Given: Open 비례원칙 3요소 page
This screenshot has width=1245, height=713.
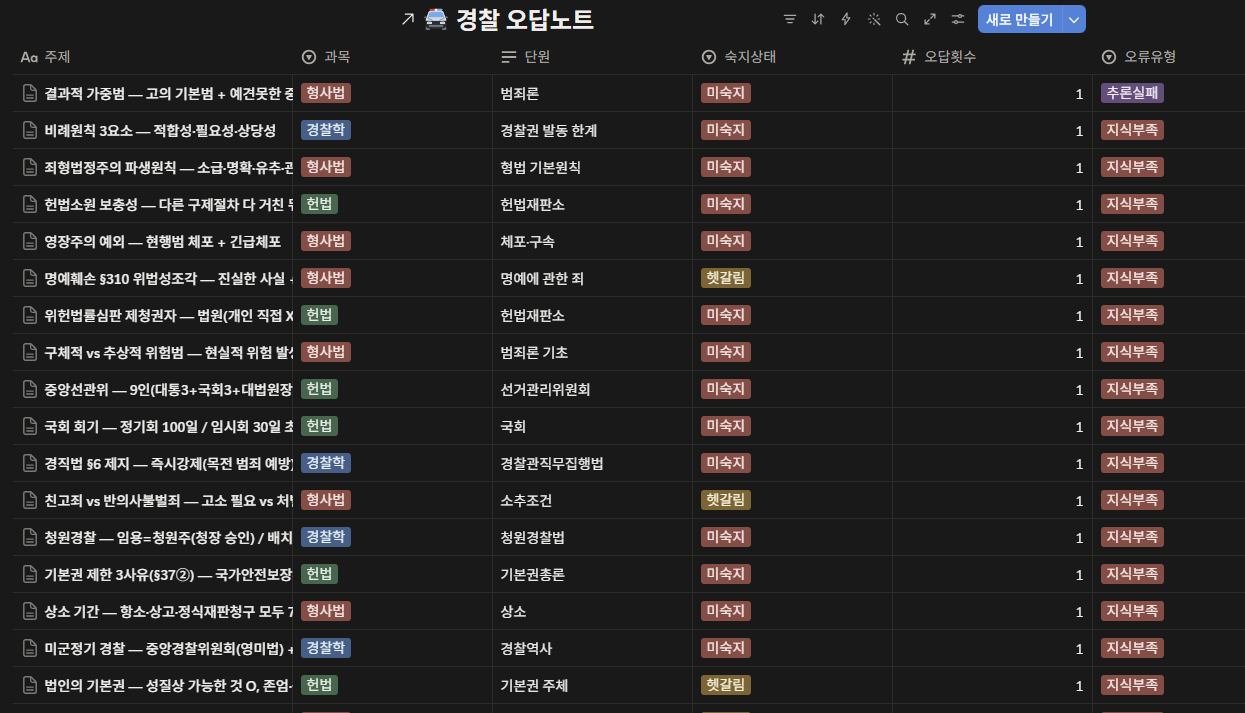Looking at the screenshot, I should tap(160, 130).
